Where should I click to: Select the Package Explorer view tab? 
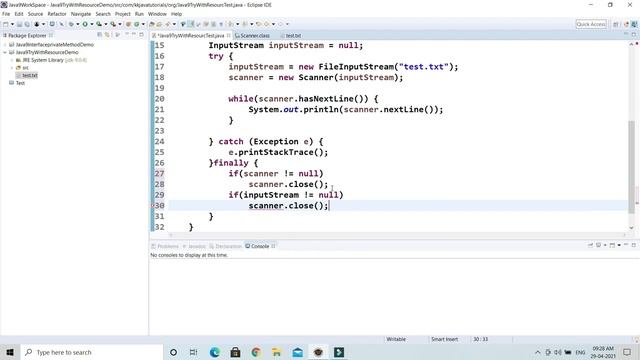click(x=27, y=36)
